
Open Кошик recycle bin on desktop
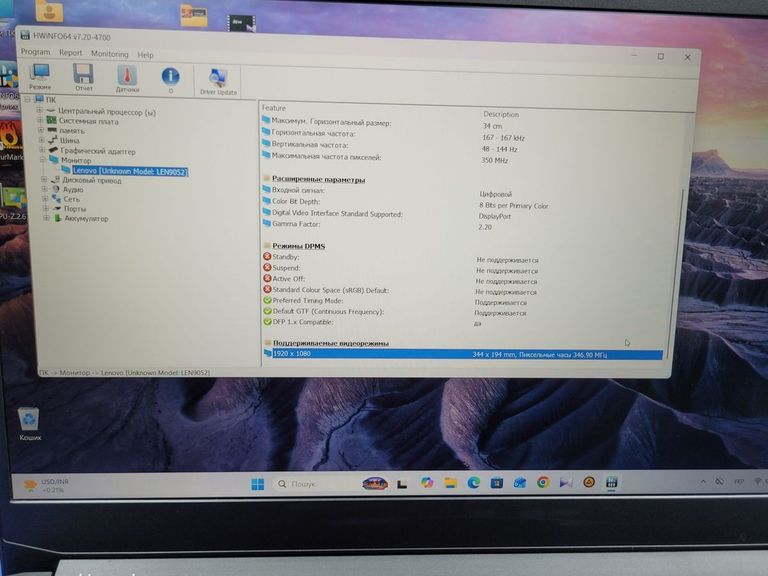pos(29,424)
